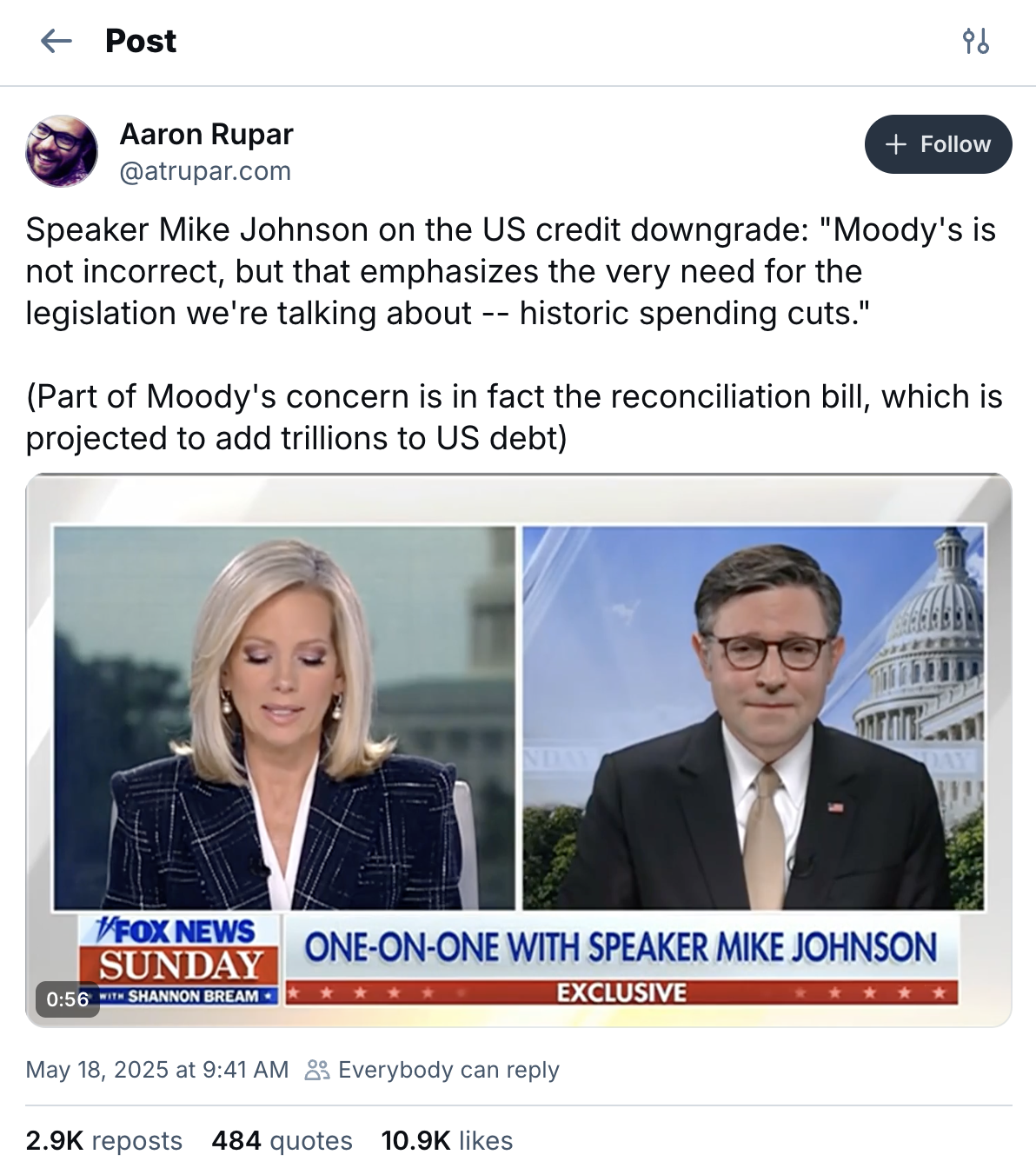Play the Fox News Sunday video

click(519, 750)
